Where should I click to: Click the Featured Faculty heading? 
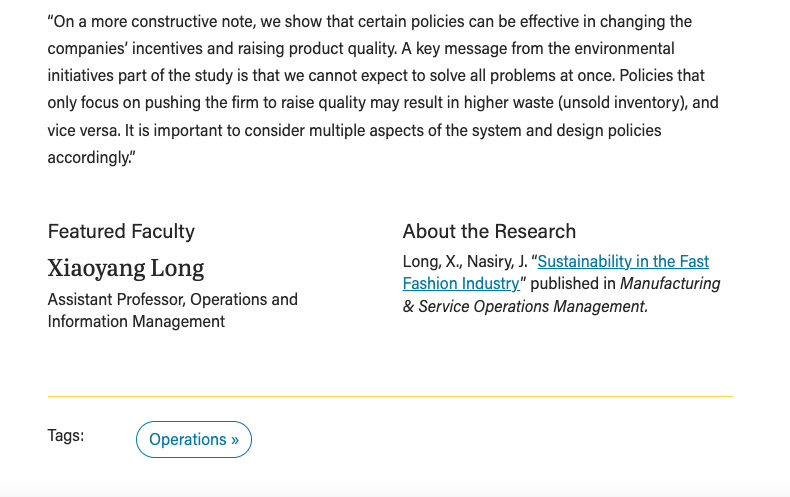[121, 231]
